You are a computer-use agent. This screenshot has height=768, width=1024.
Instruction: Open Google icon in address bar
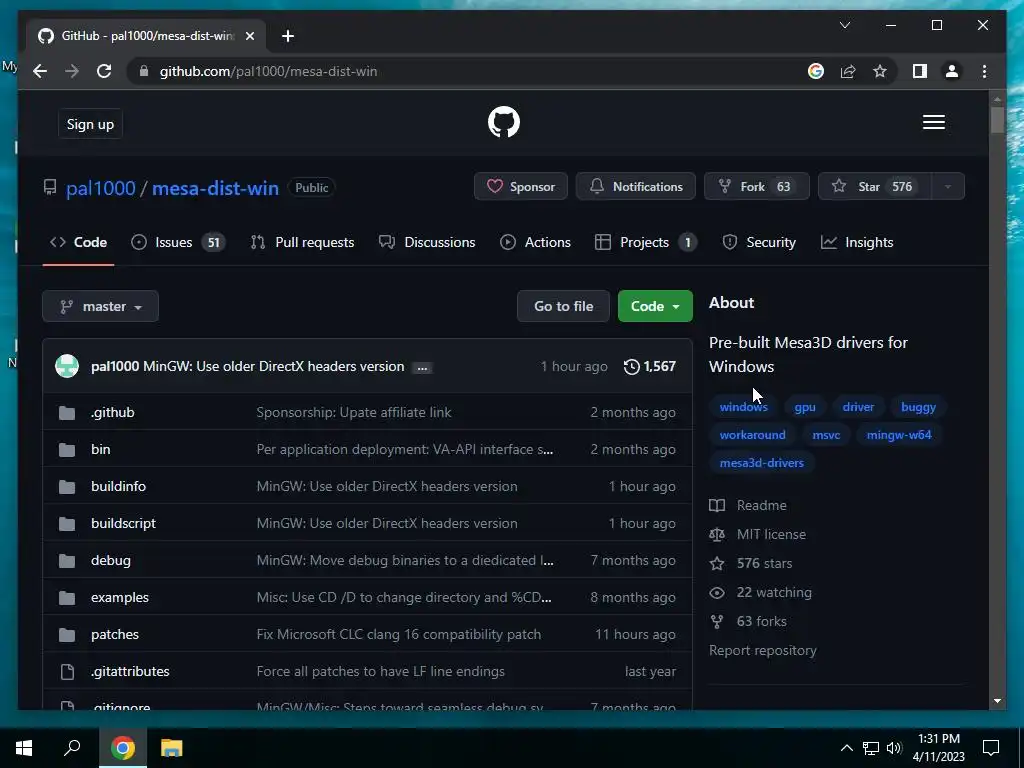pos(816,71)
